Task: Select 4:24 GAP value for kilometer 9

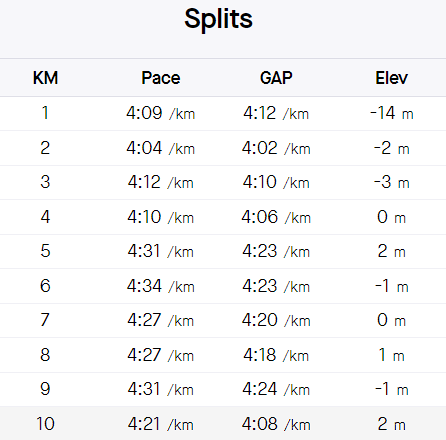Action: (276, 389)
